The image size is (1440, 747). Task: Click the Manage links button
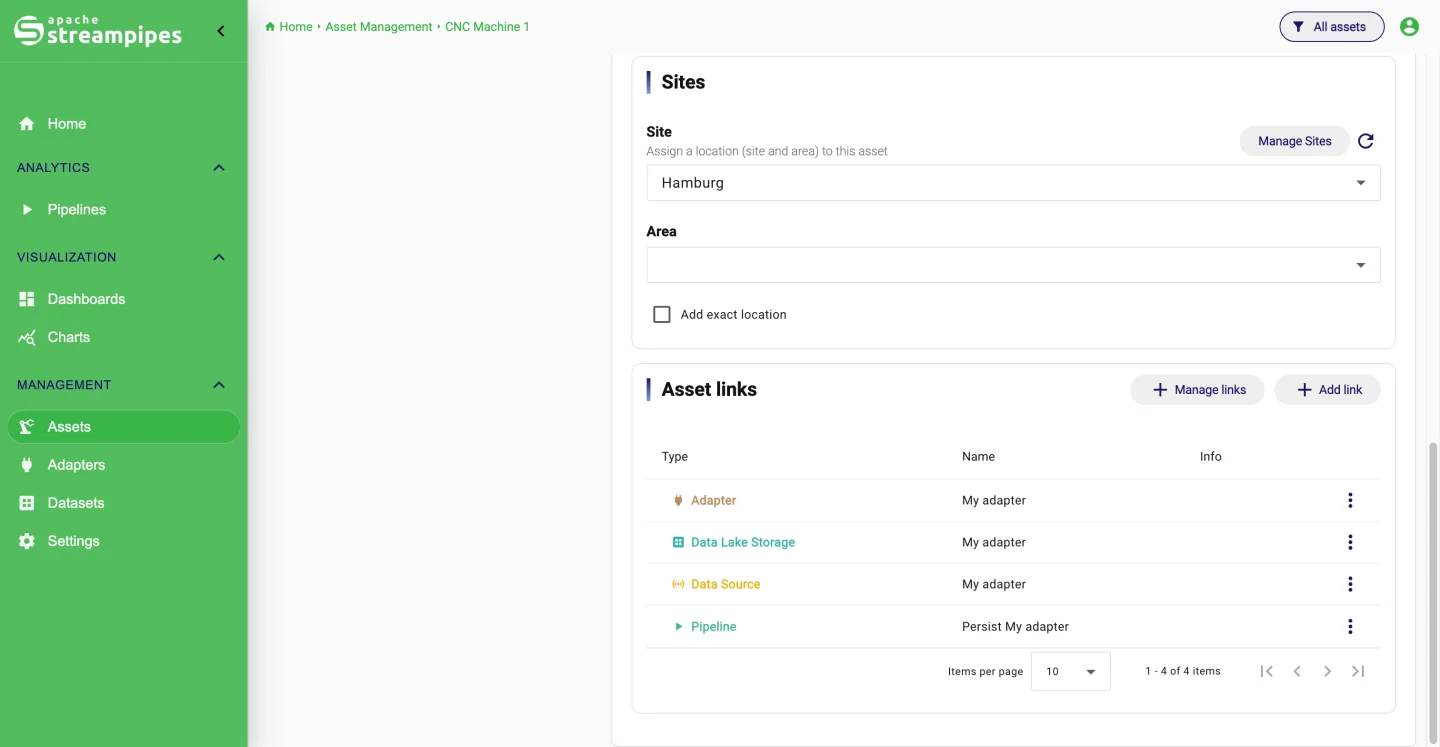point(1197,390)
